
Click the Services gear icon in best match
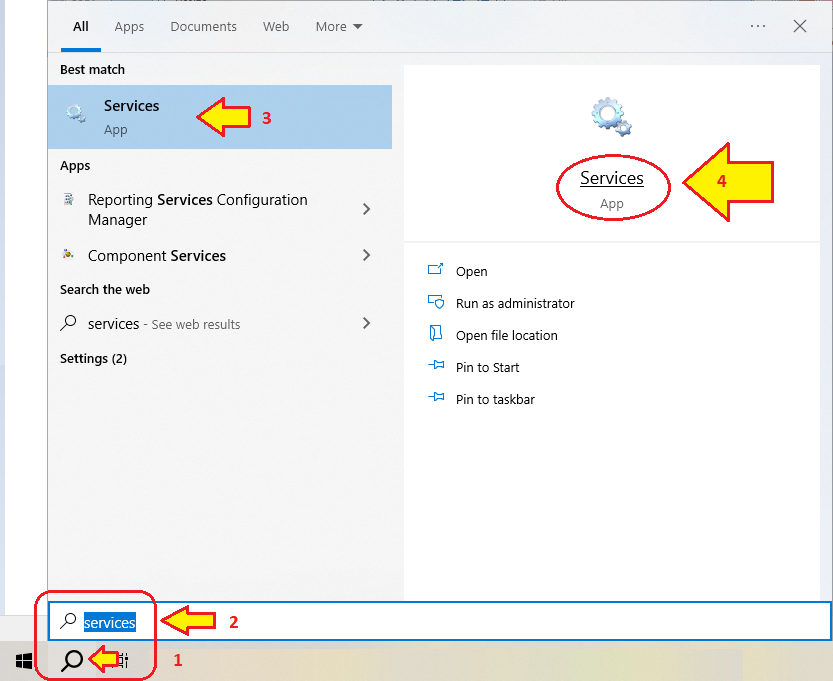pos(75,114)
